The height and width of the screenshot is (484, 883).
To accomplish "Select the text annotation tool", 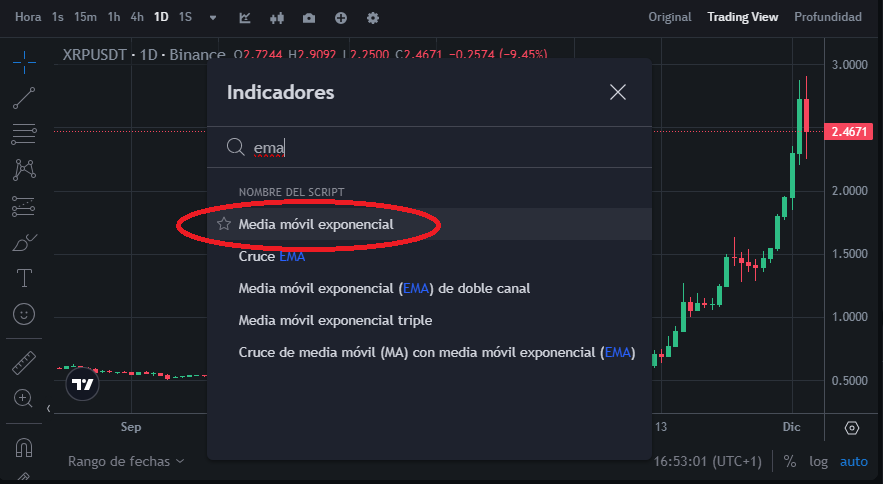I will tap(24, 278).
